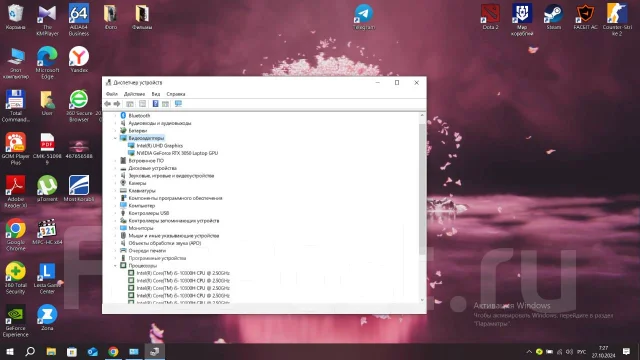Select Мыши и иные указывающие устройства
640x360 pixels.
(174, 236)
